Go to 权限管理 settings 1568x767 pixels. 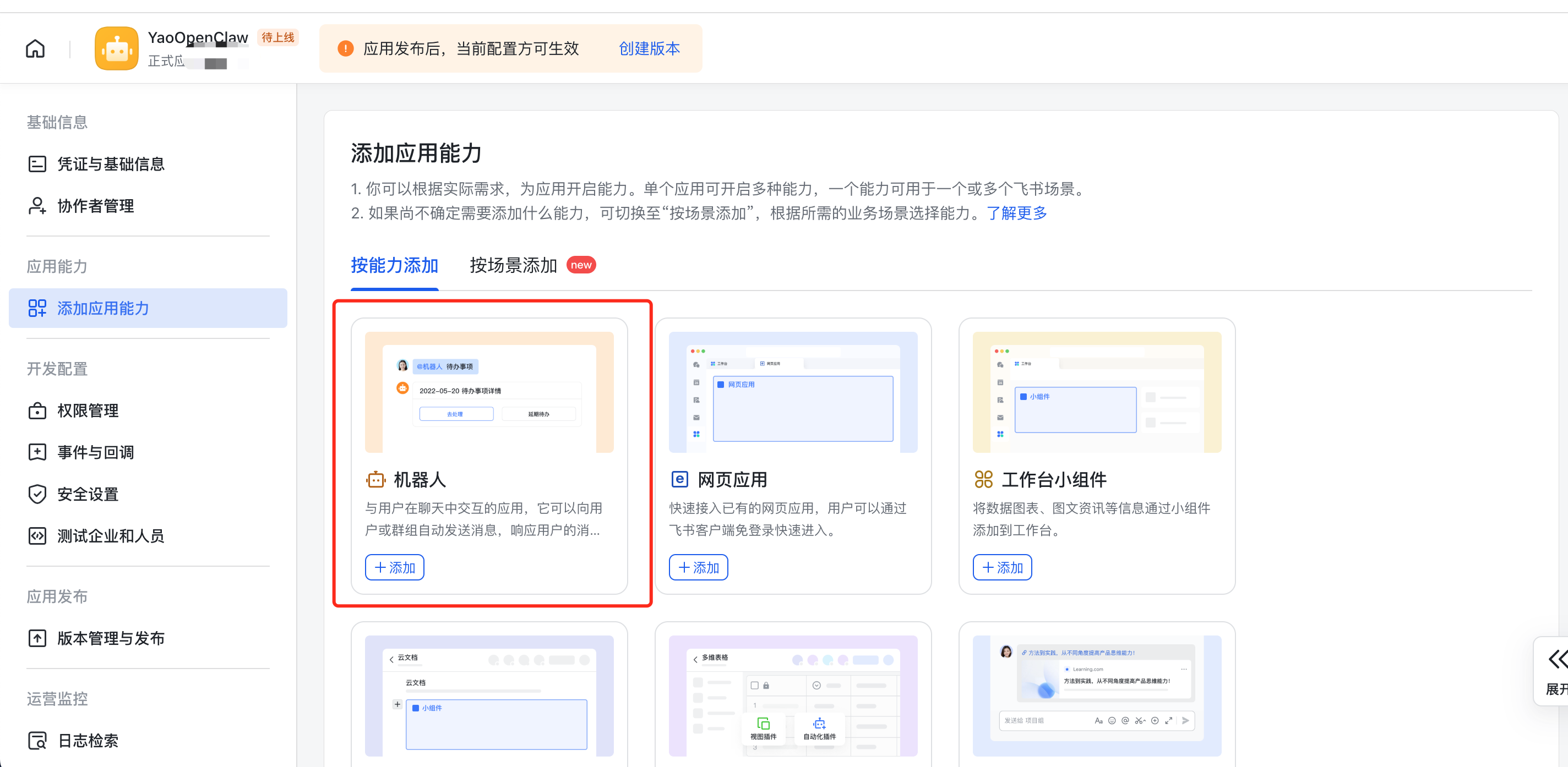[x=88, y=410]
